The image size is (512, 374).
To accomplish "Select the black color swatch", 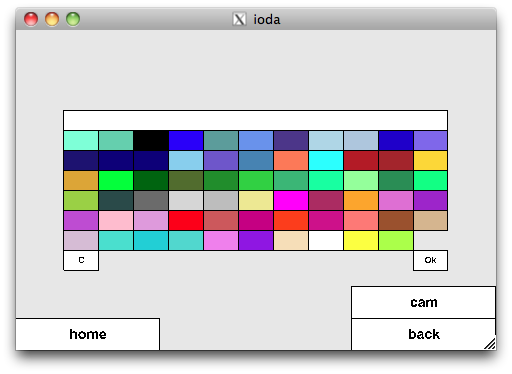I will (x=151, y=141).
